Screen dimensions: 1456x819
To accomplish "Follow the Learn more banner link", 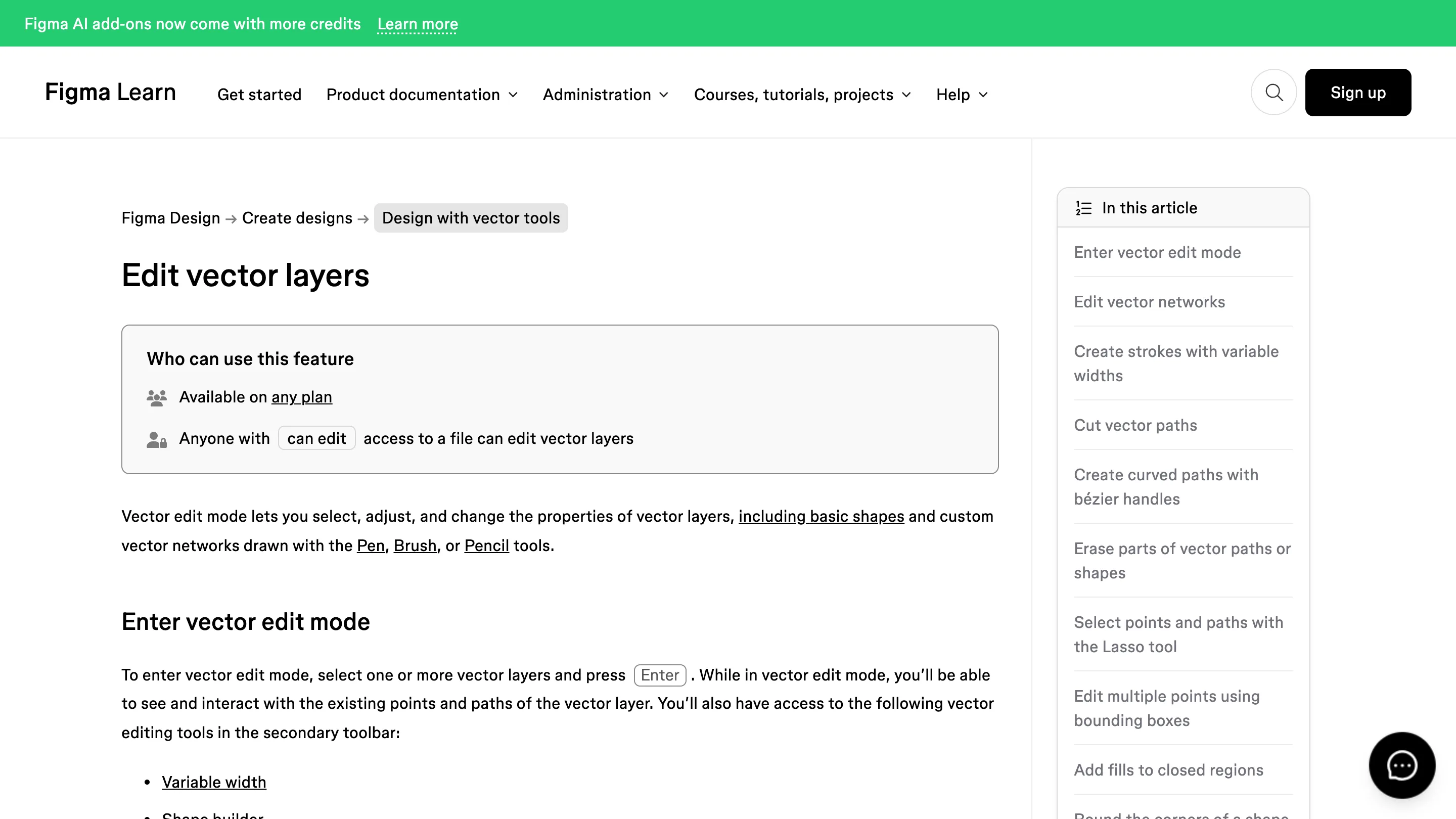I will tap(418, 24).
